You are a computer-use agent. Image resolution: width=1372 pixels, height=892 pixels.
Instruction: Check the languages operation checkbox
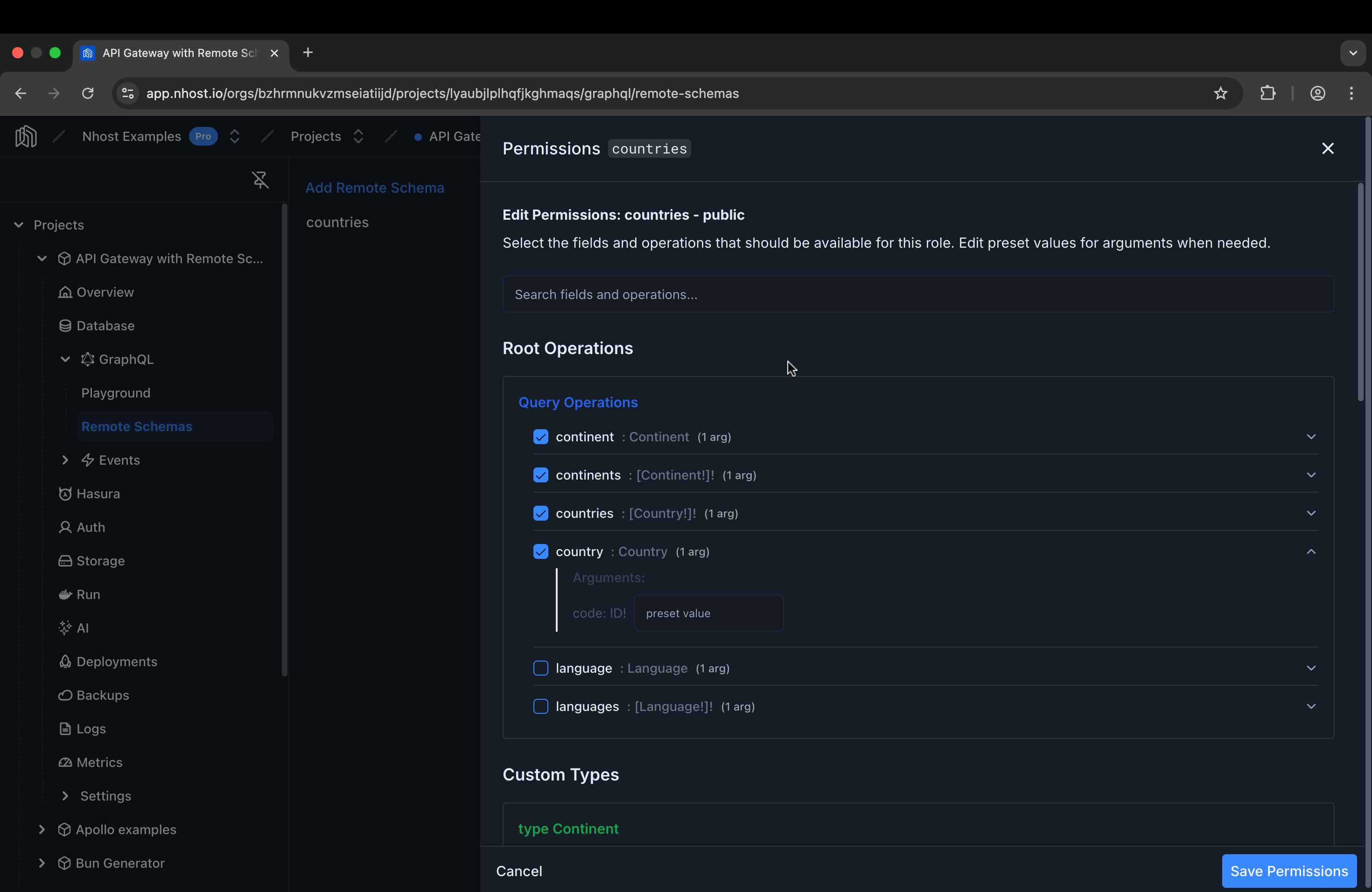pos(540,706)
